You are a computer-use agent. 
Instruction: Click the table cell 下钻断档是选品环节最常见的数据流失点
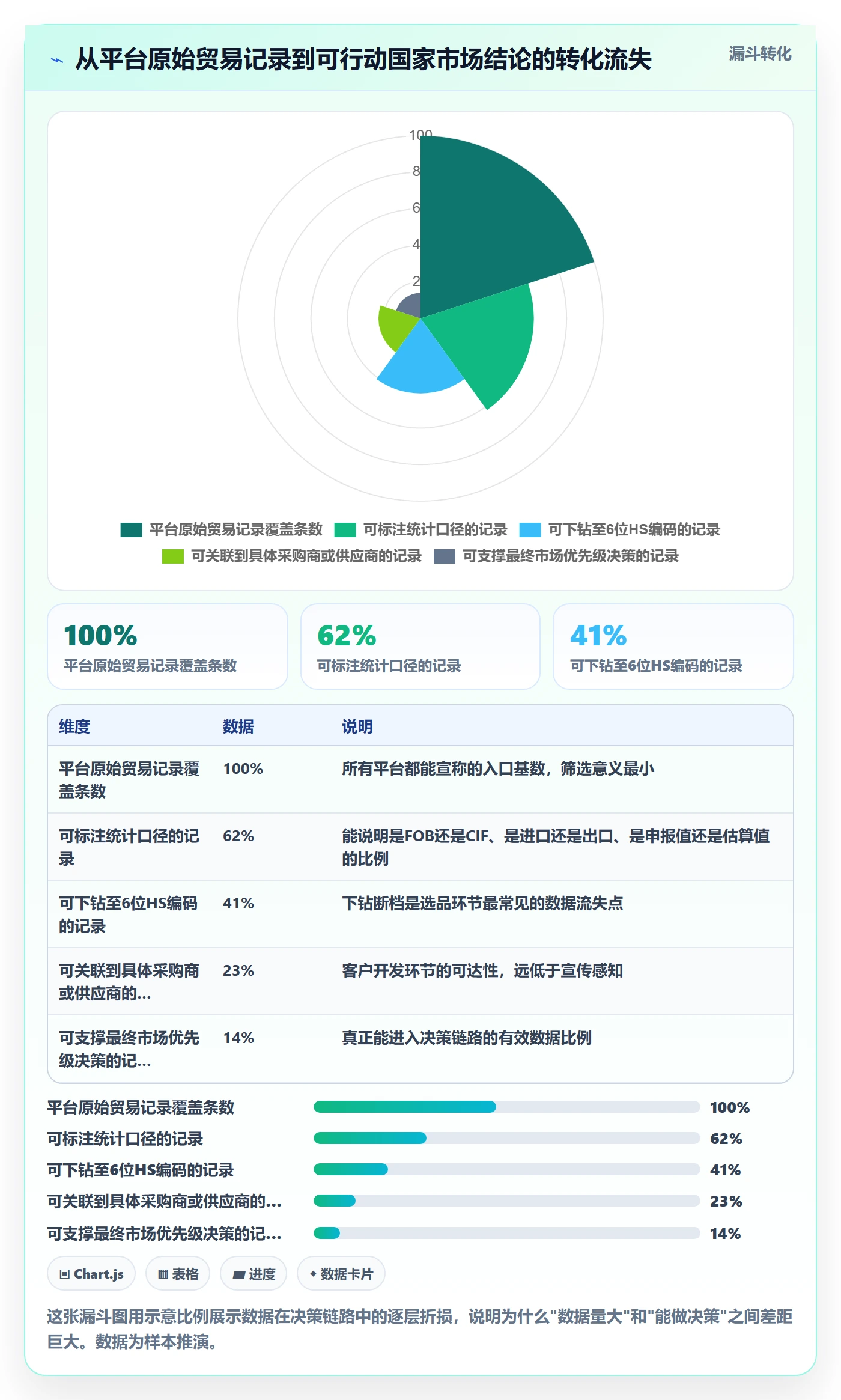tap(482, 903)
